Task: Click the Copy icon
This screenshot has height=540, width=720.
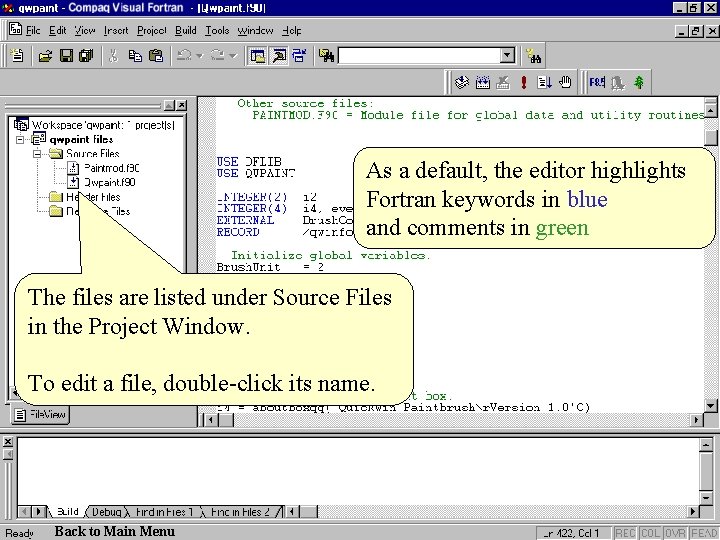Action: click(135, 56)
